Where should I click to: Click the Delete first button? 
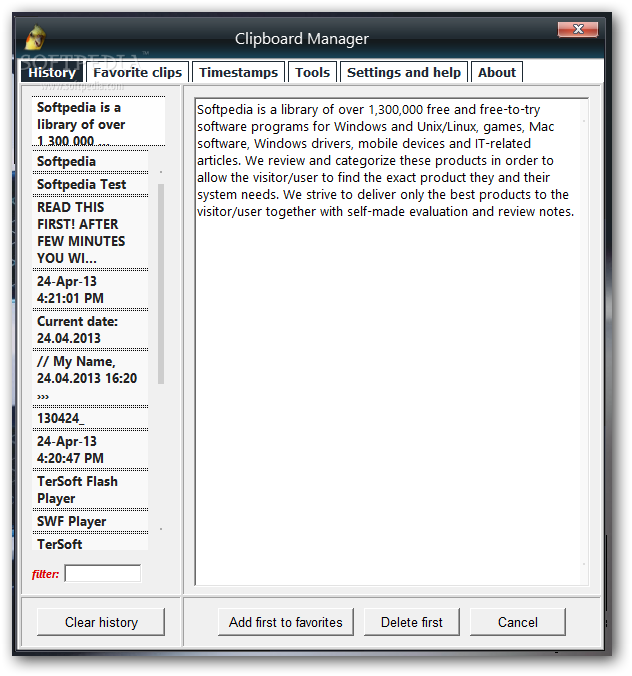(412, 622)
